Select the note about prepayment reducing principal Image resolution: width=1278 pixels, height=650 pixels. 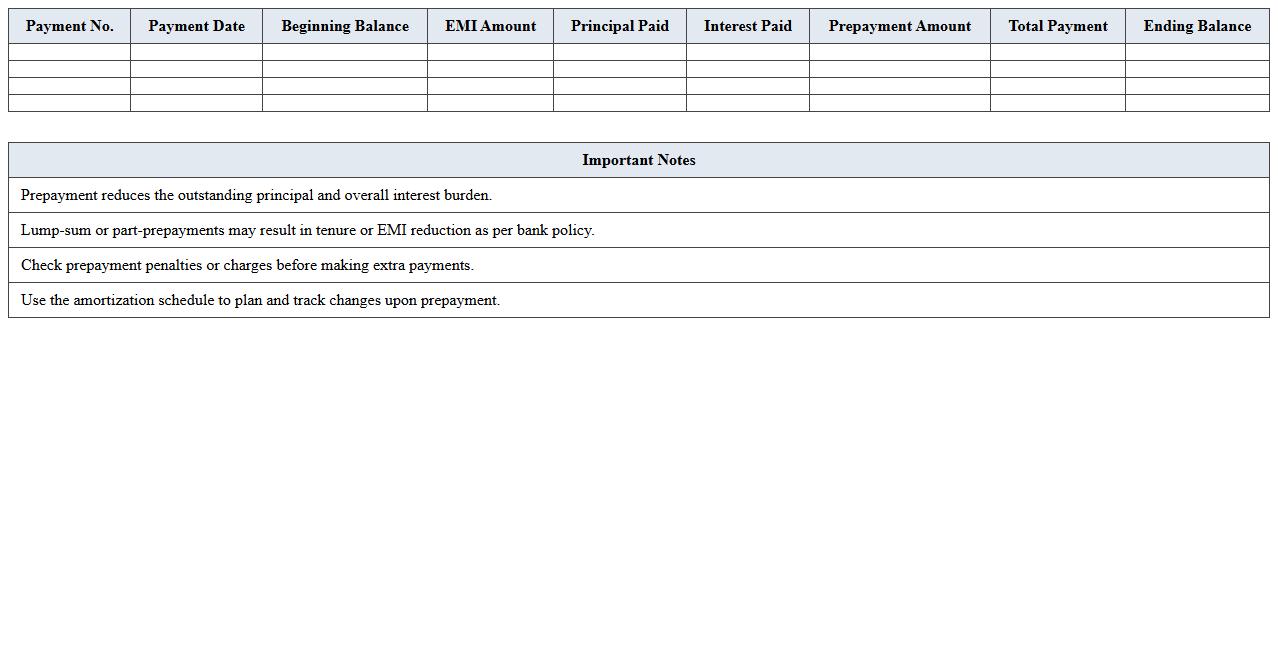(x=256, y=195)
